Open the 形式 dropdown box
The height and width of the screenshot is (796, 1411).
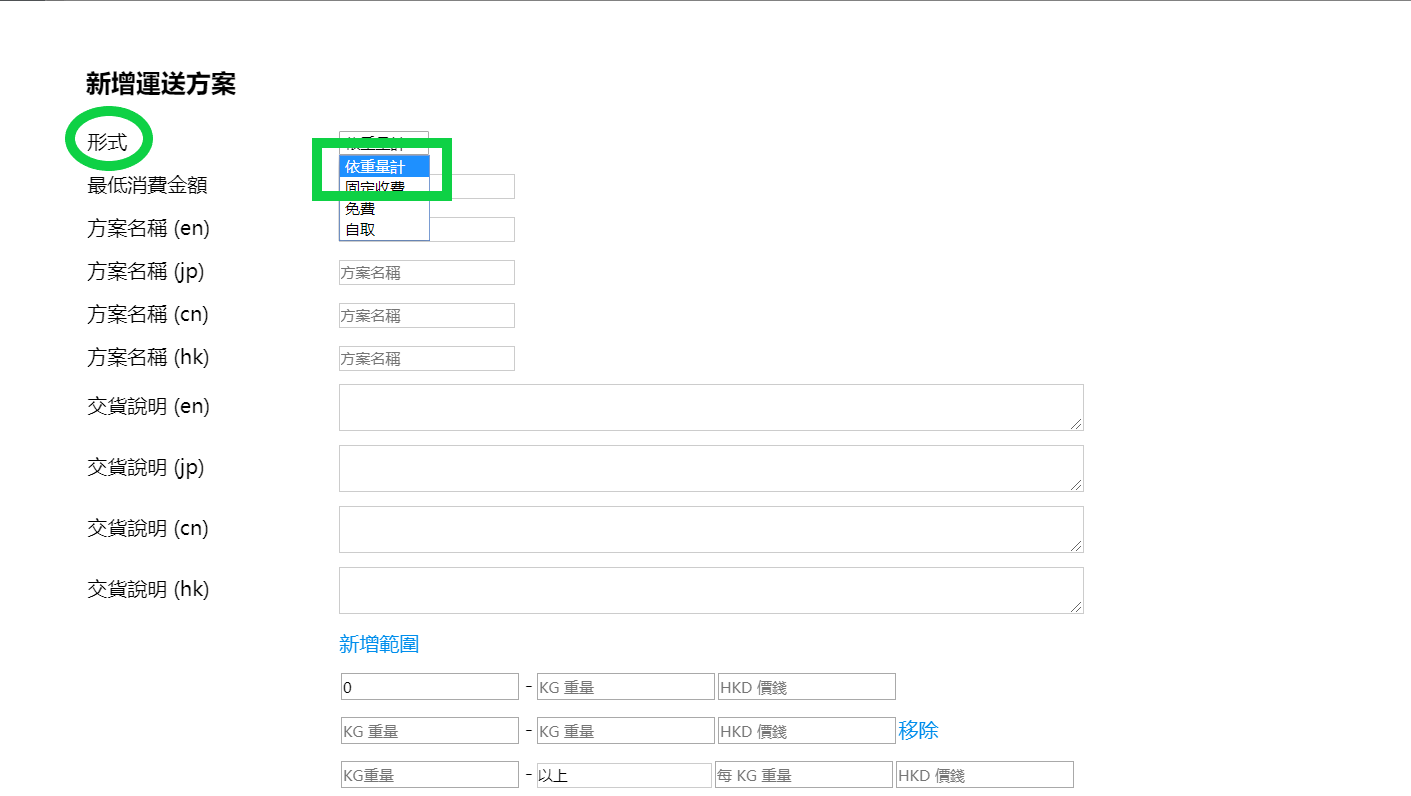(384, 142)
